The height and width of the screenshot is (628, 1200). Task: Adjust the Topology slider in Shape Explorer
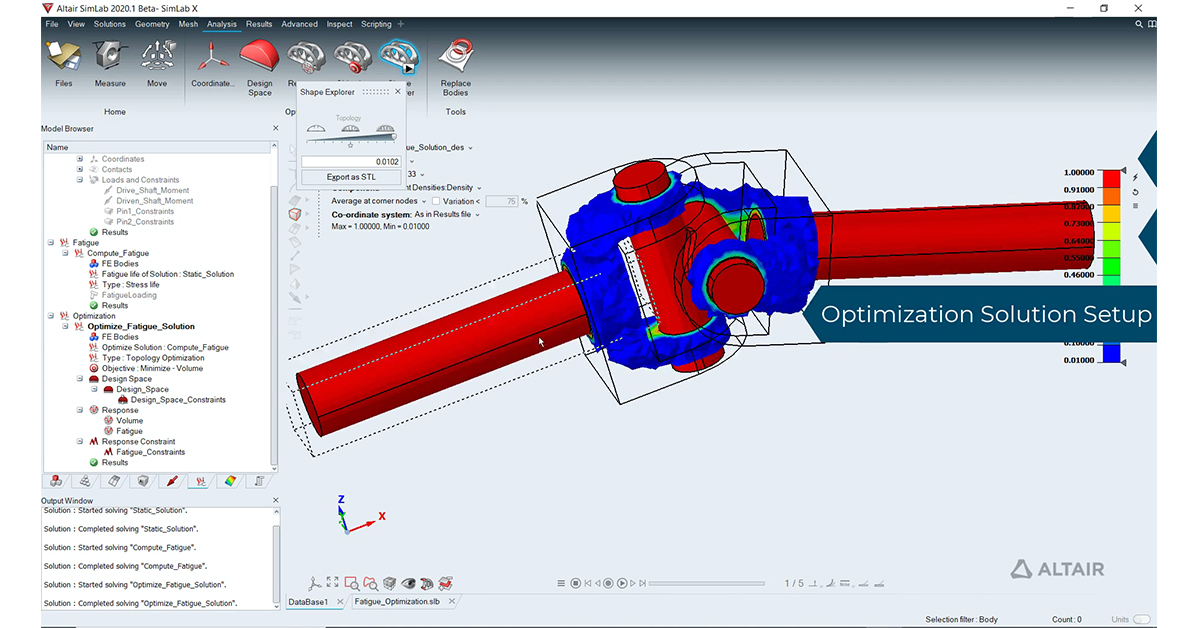(x=351, y=138)
